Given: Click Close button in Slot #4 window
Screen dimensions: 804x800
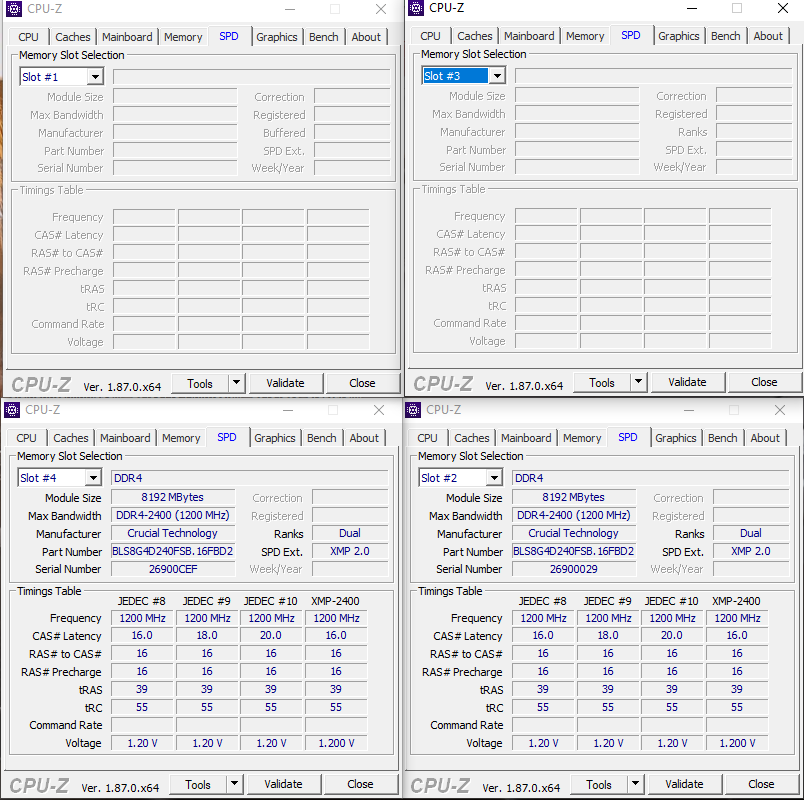Looking at the screenshot, I should [x=360, y=784].
